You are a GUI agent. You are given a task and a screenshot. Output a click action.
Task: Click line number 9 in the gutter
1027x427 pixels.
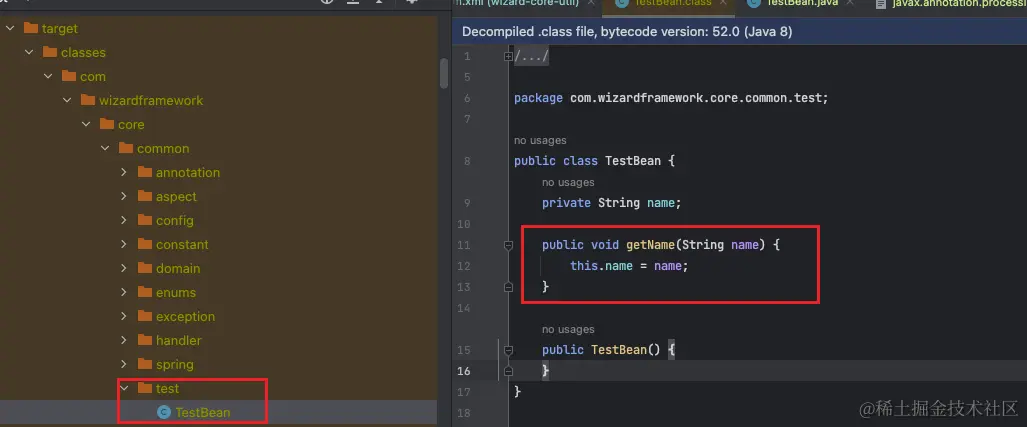(x=467, y=203)
